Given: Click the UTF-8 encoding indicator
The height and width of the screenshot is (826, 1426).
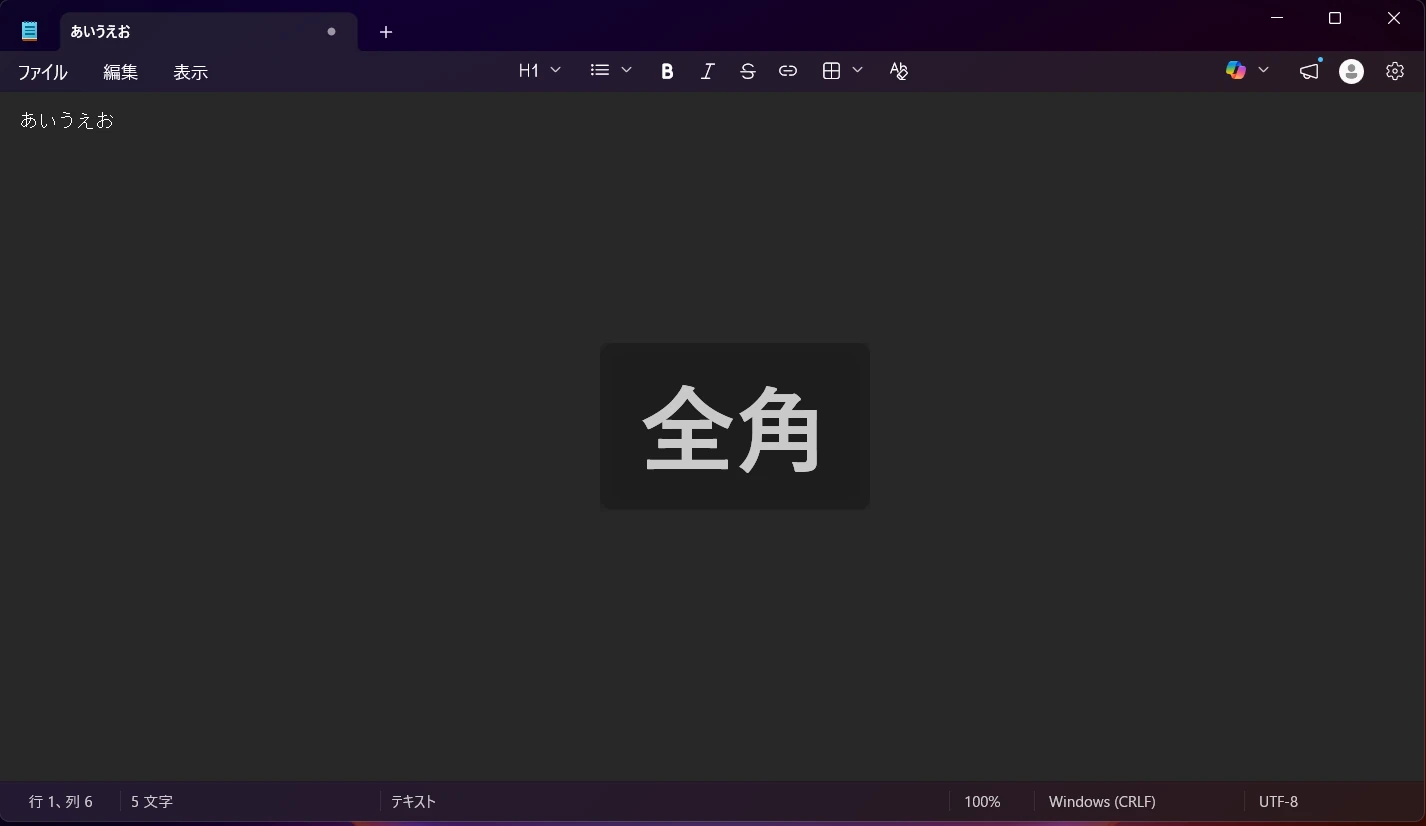Looking at the screenshot, I should pyautogui.click(x=1278, y=801).
